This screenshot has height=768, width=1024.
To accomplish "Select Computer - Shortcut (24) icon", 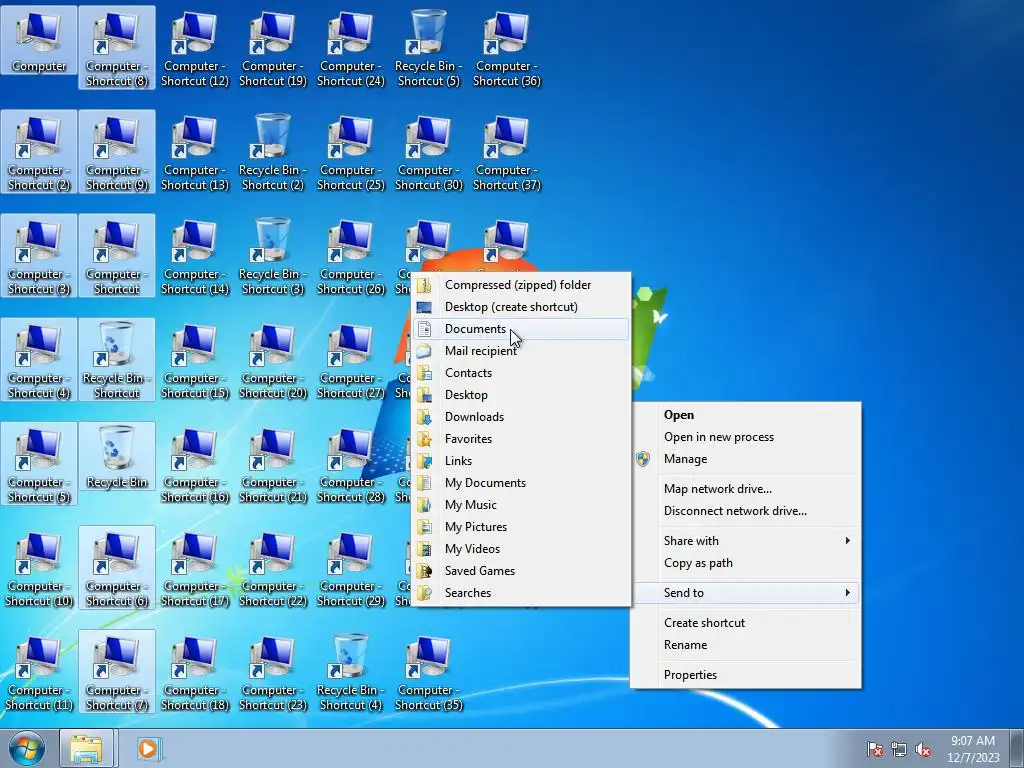I will coord(351,48).
